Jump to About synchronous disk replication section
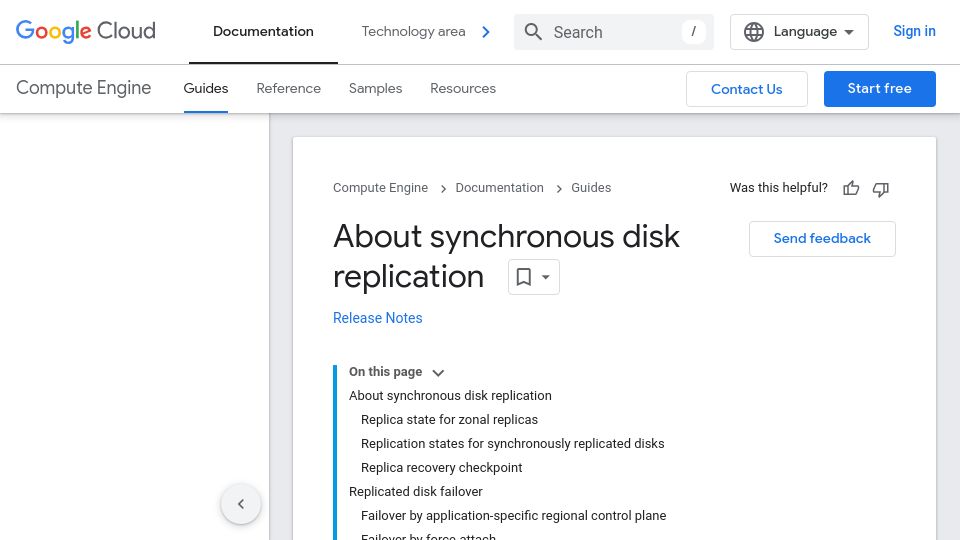This screenshot has width=960, height=540. point(450,396)
